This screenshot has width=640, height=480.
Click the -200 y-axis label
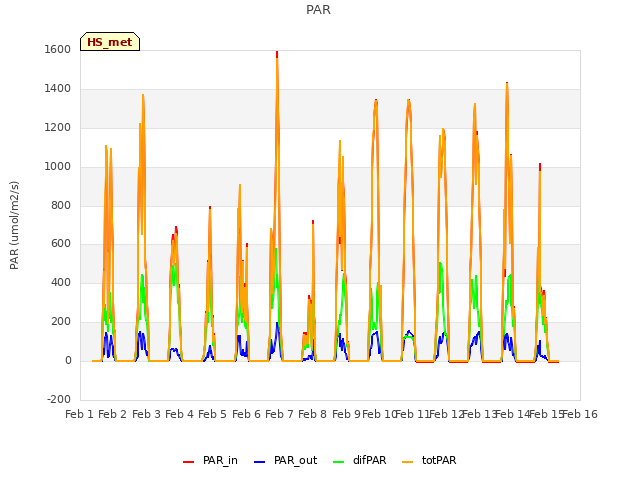click(59, 399)
